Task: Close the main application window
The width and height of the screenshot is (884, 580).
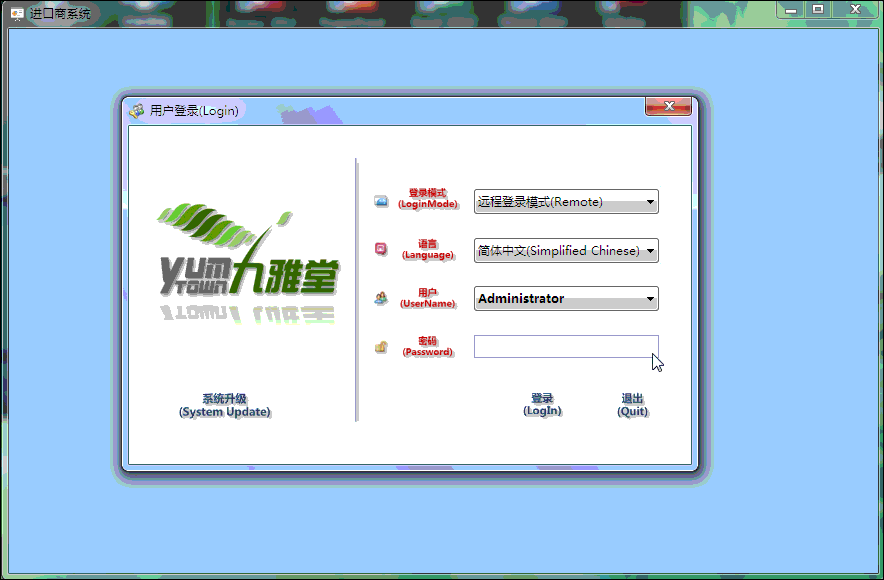Action: coord(855,10)
